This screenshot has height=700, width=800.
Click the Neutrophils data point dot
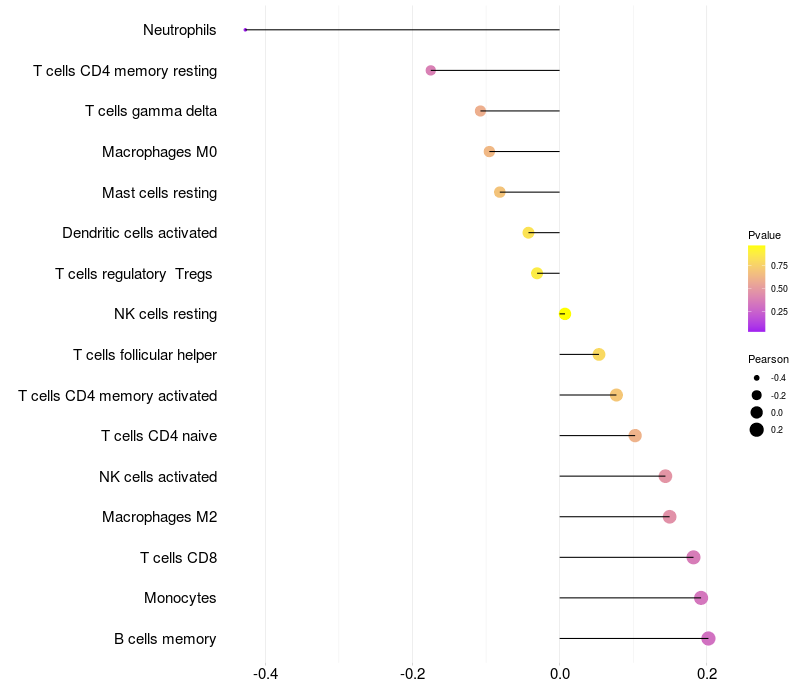pyautogui.click(x=245, y=30)
